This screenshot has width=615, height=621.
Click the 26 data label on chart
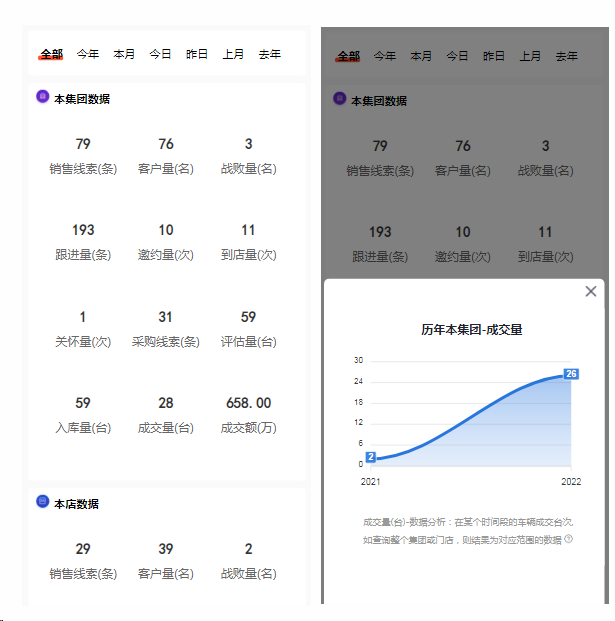[571, 374]
